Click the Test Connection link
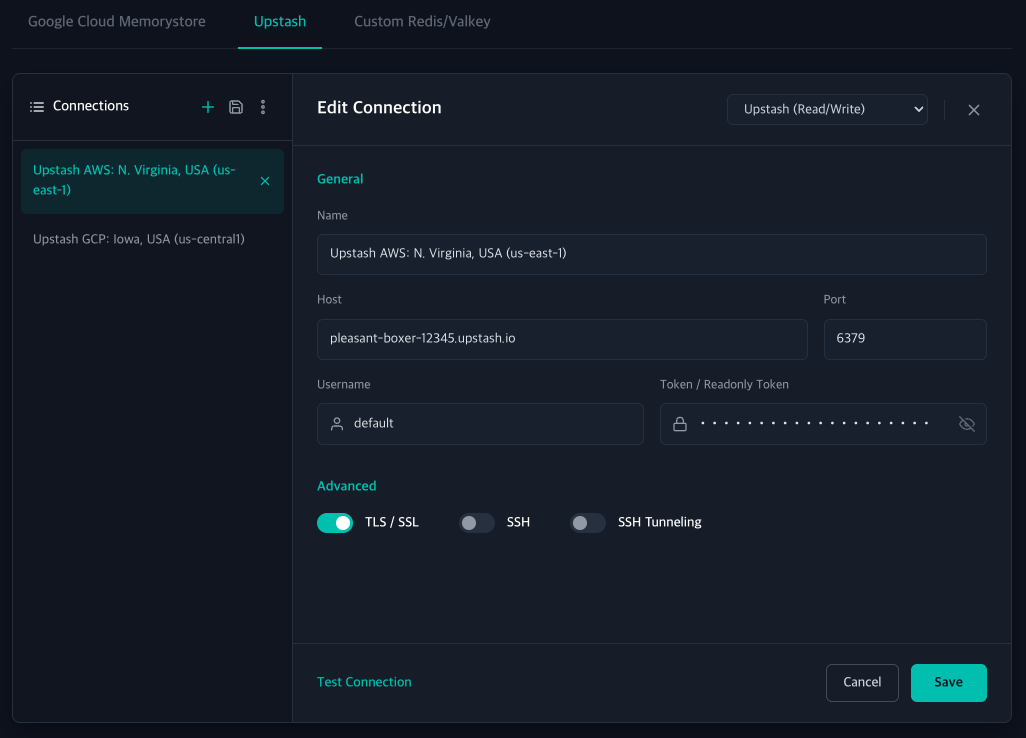The height and width of the screenshot is (738, 1026). tap(364, 682)
